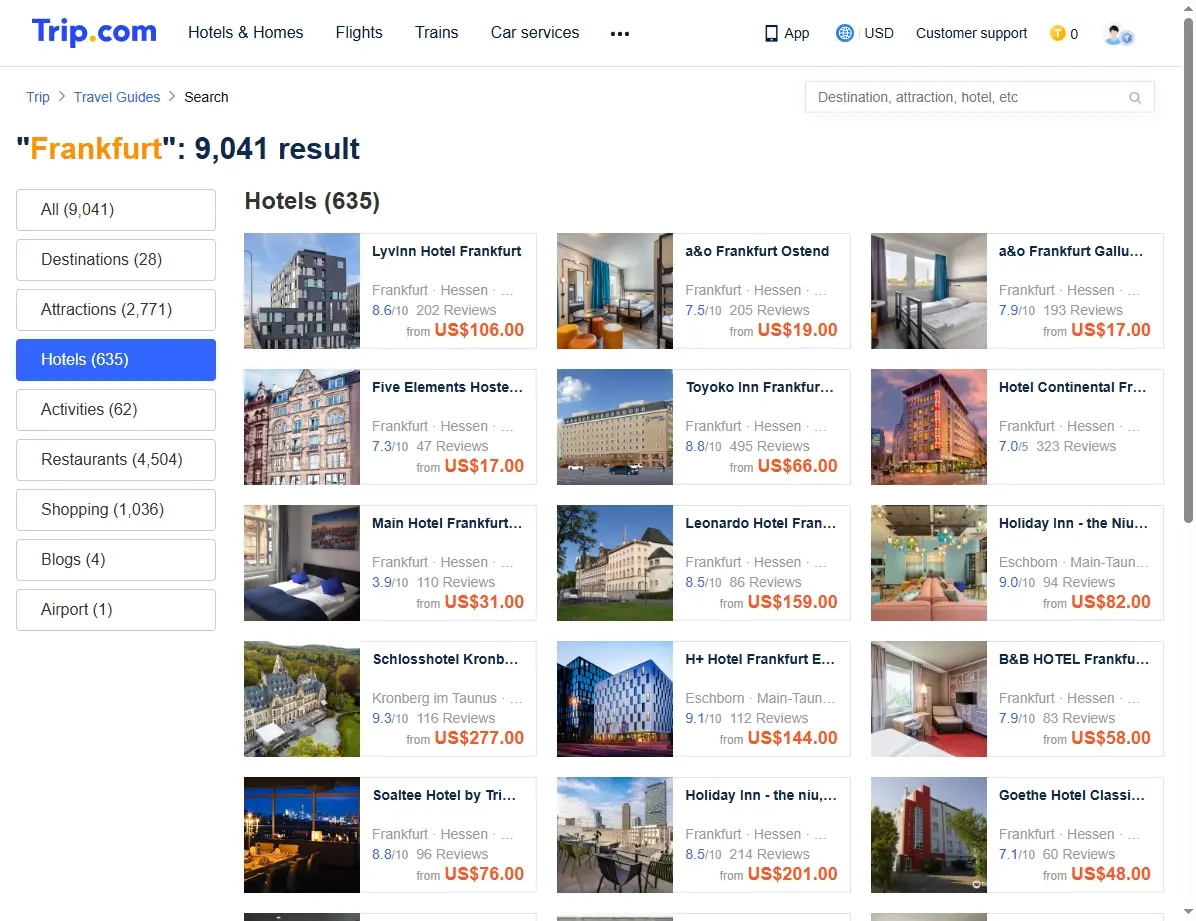Click the vertical page scrollbar
Screen dimensions: 1196x921
pos(1188,271)
